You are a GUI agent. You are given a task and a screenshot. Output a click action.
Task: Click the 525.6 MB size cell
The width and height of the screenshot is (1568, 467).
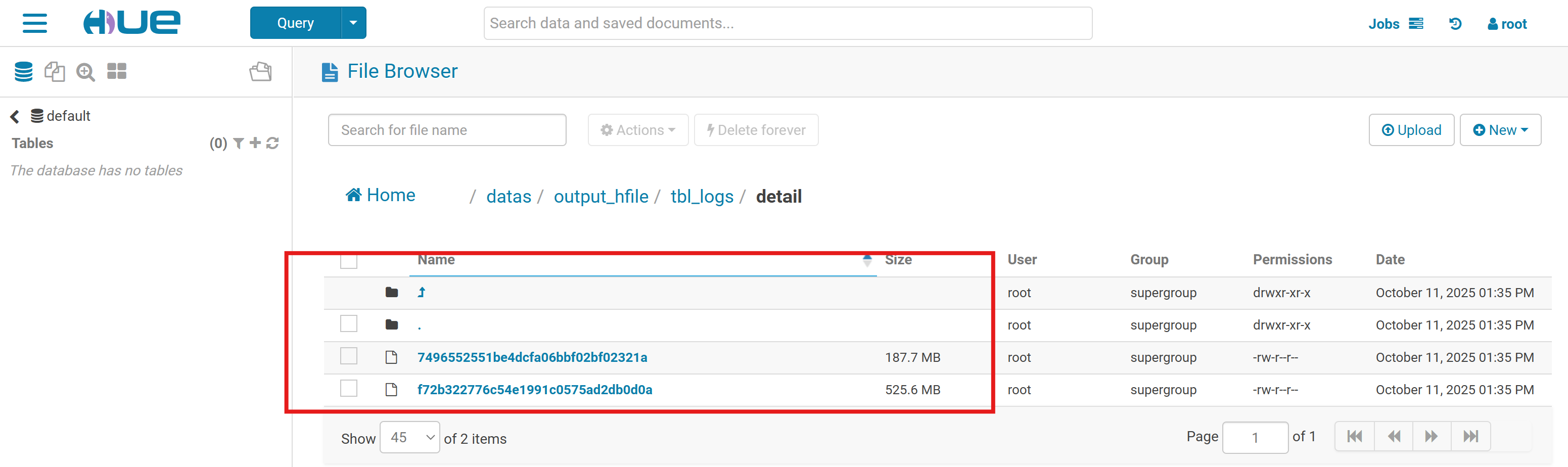point(912,390)
